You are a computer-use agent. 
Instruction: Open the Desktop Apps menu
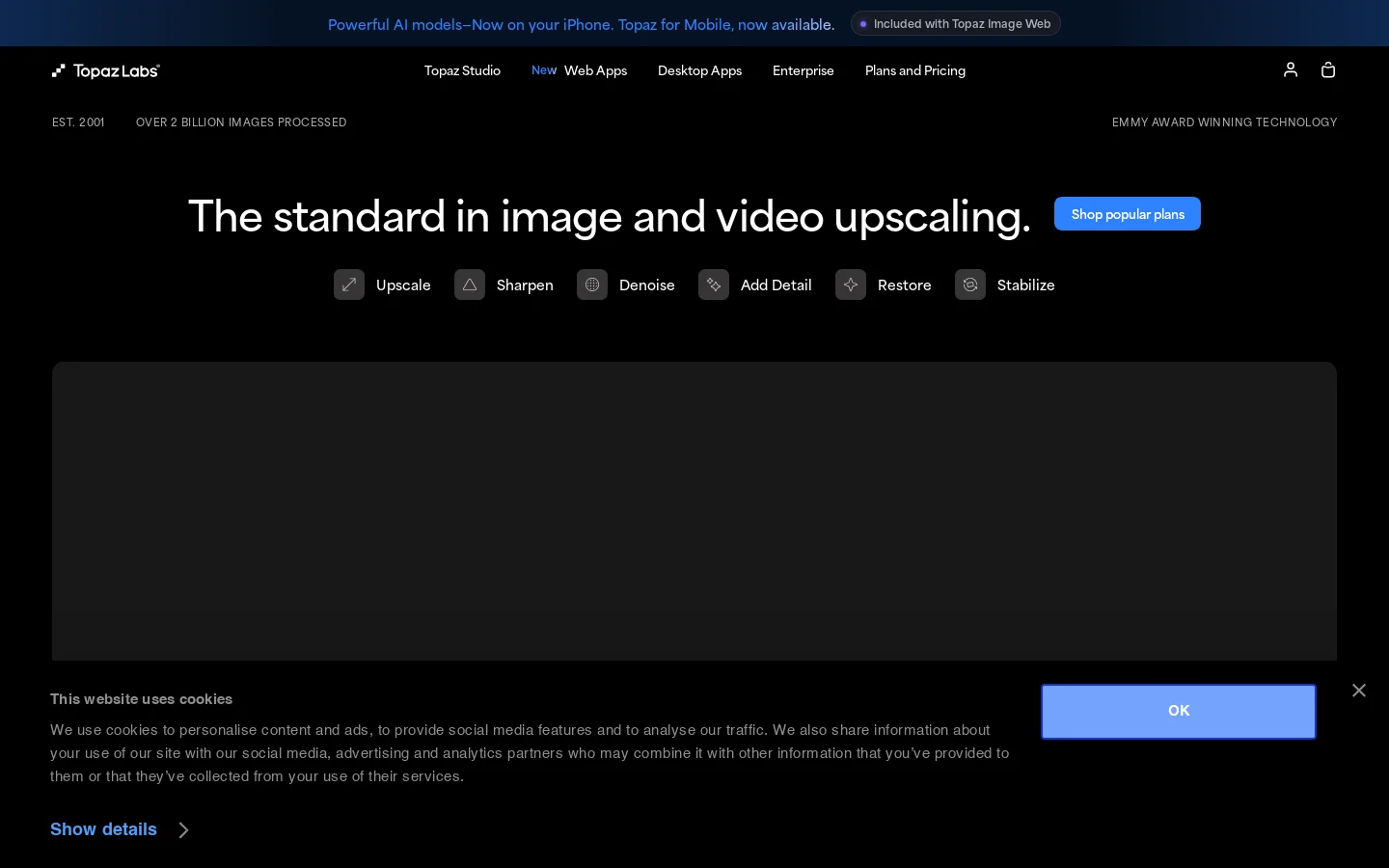(x=699, y=70)
